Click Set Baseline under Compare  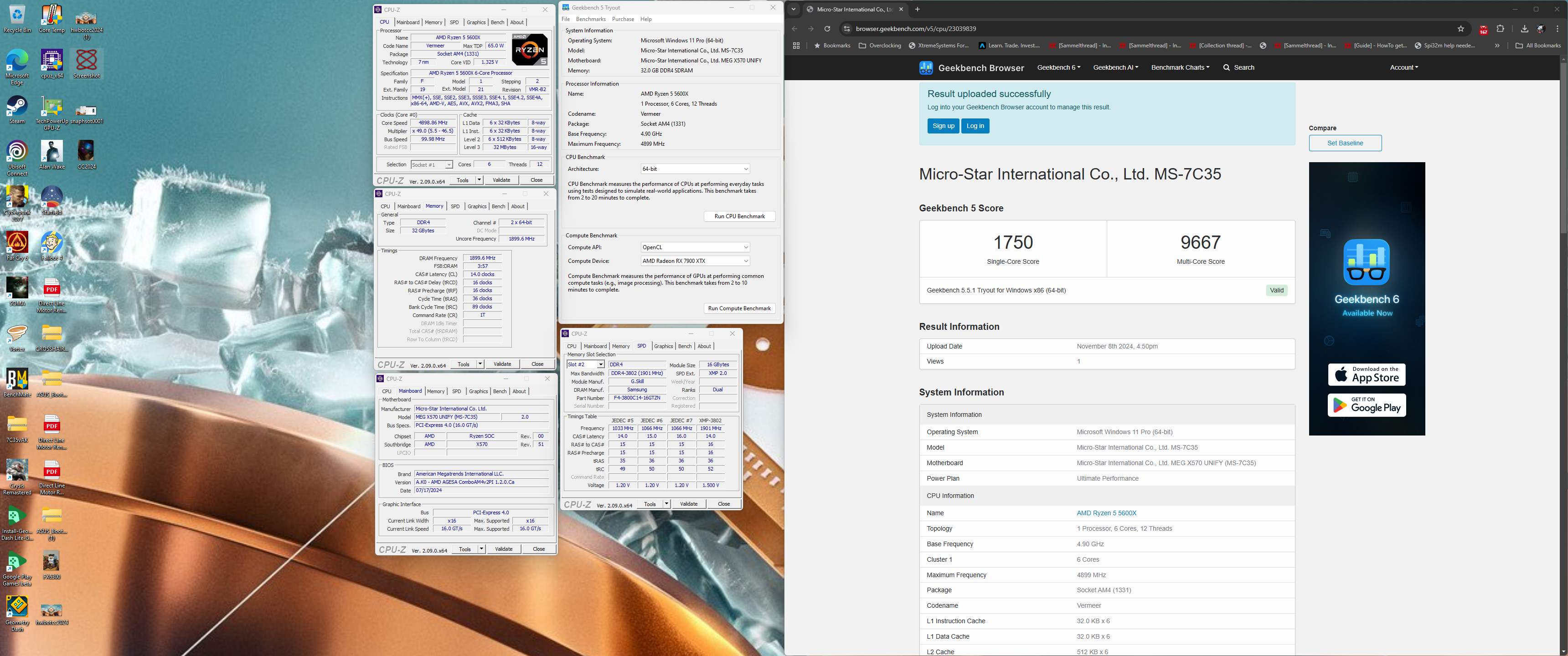point(1345,143)
